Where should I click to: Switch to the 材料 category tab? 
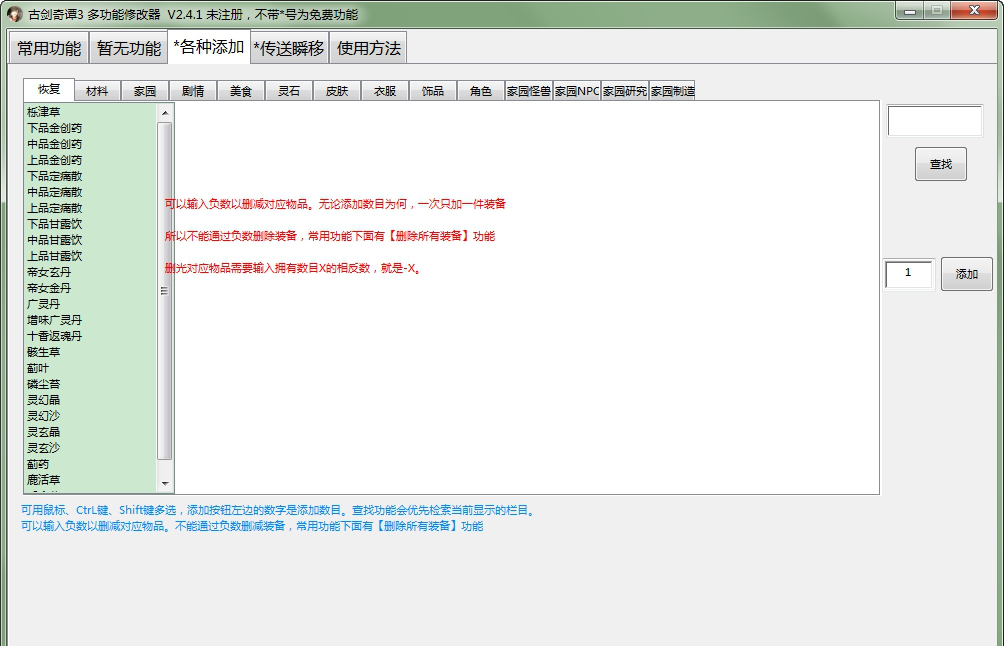pos(97,91)
